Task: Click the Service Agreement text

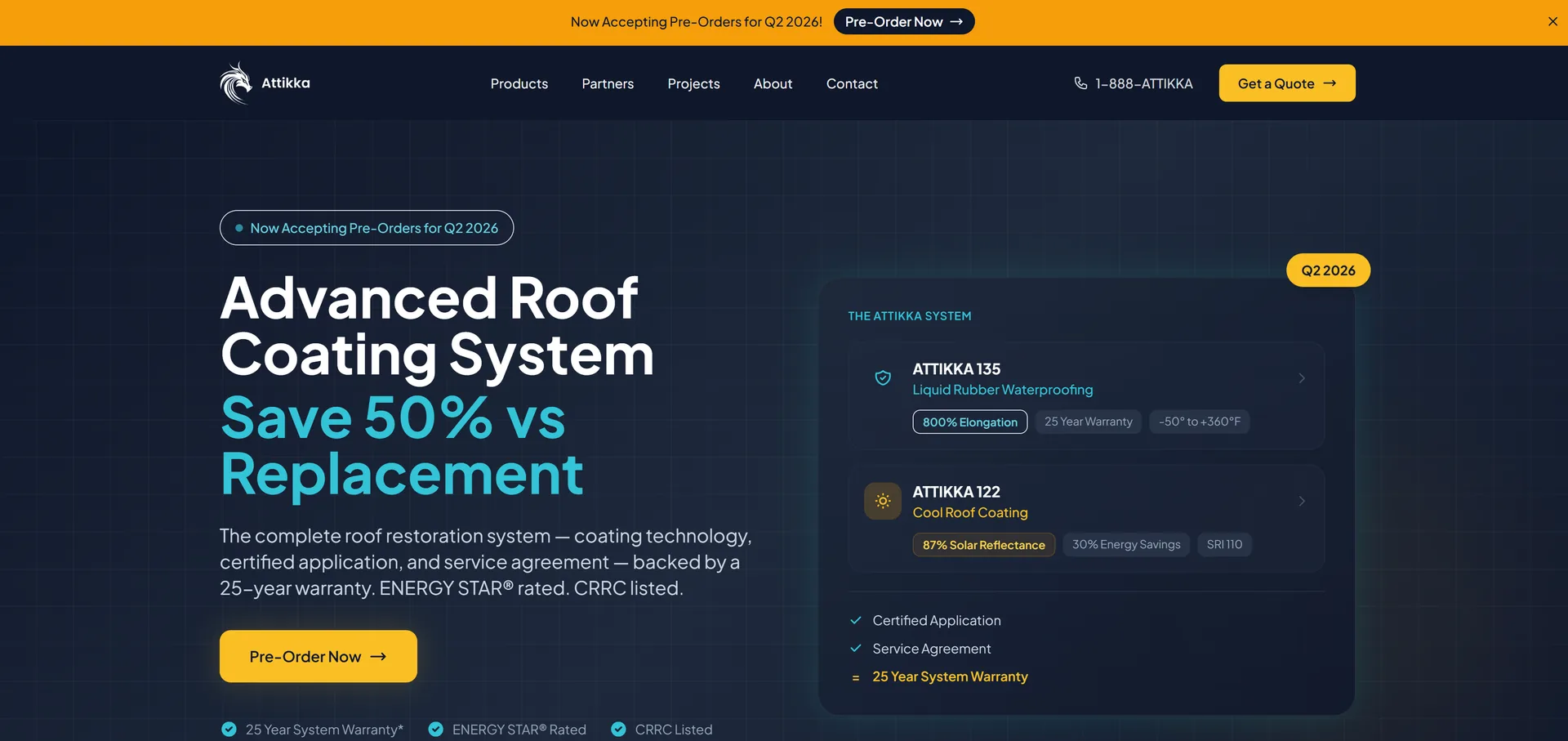Action: pyautogui.click(x=932, y=649)
